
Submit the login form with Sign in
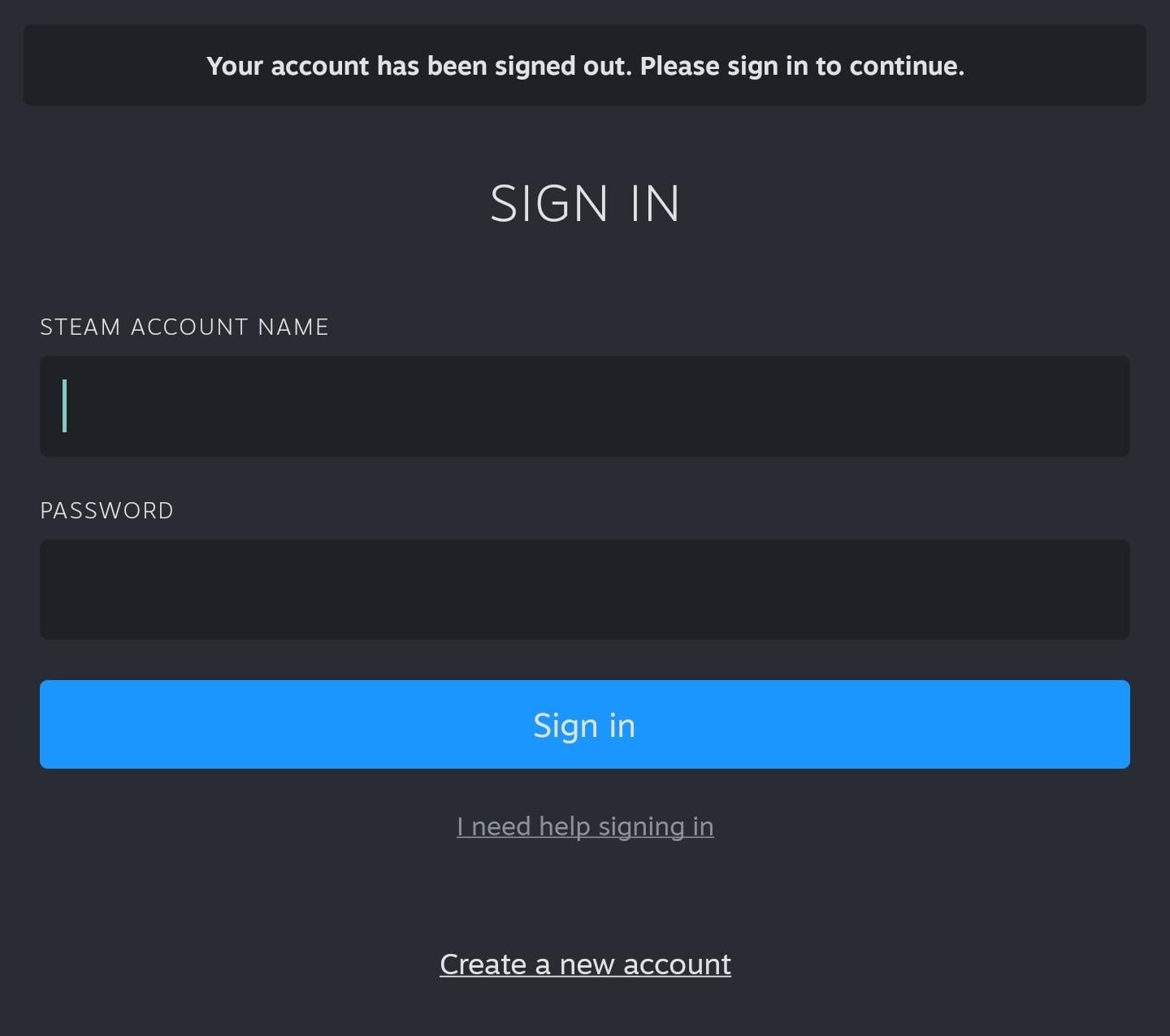(585, 724)
